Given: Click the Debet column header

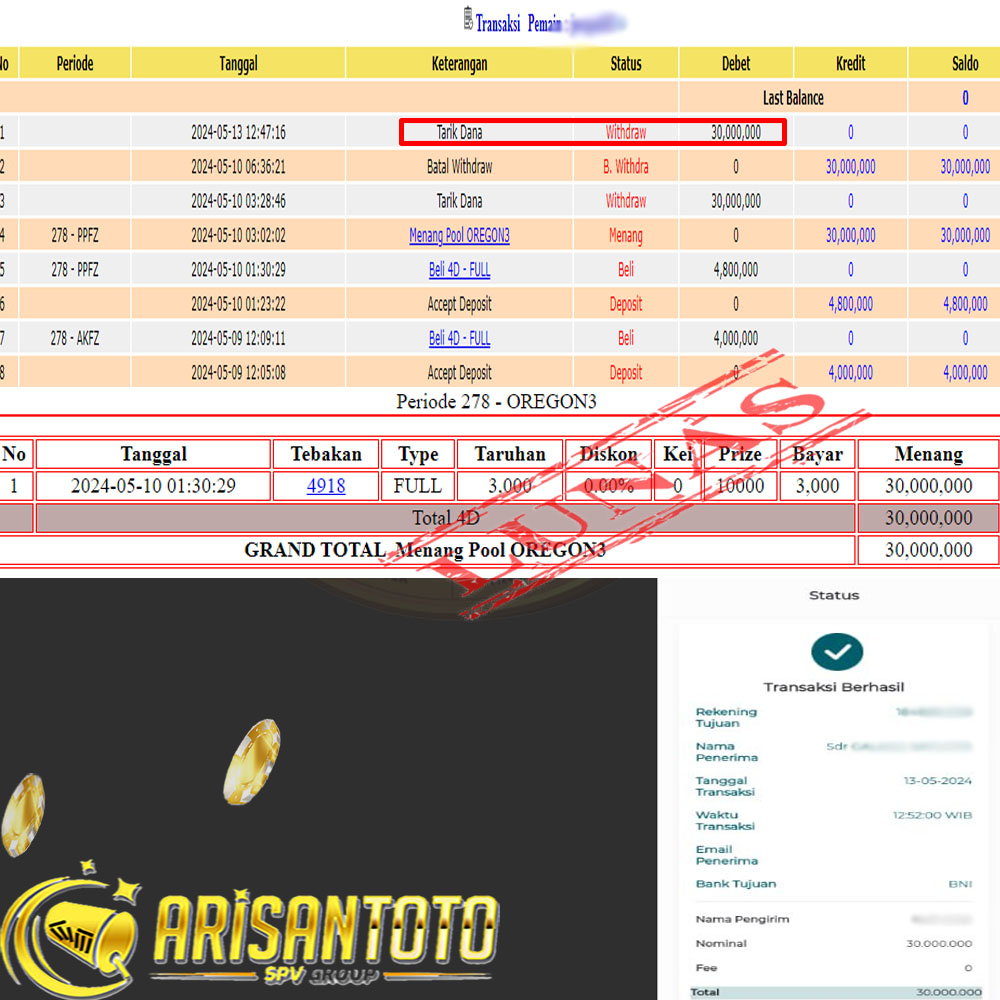Looking at the screenshot, I should [736, 63].
